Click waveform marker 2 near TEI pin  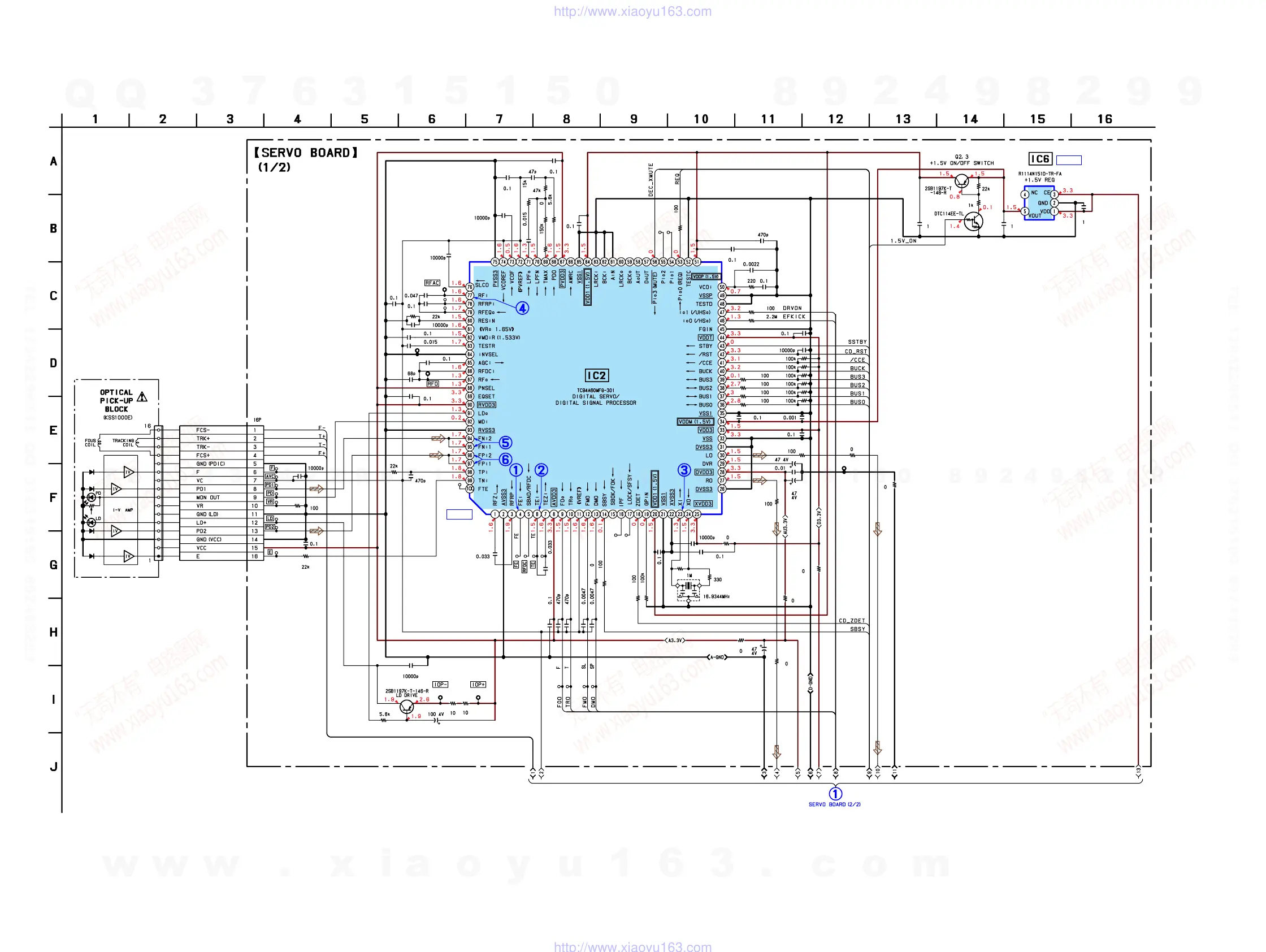pyautogui.click(x=541, y=470)
